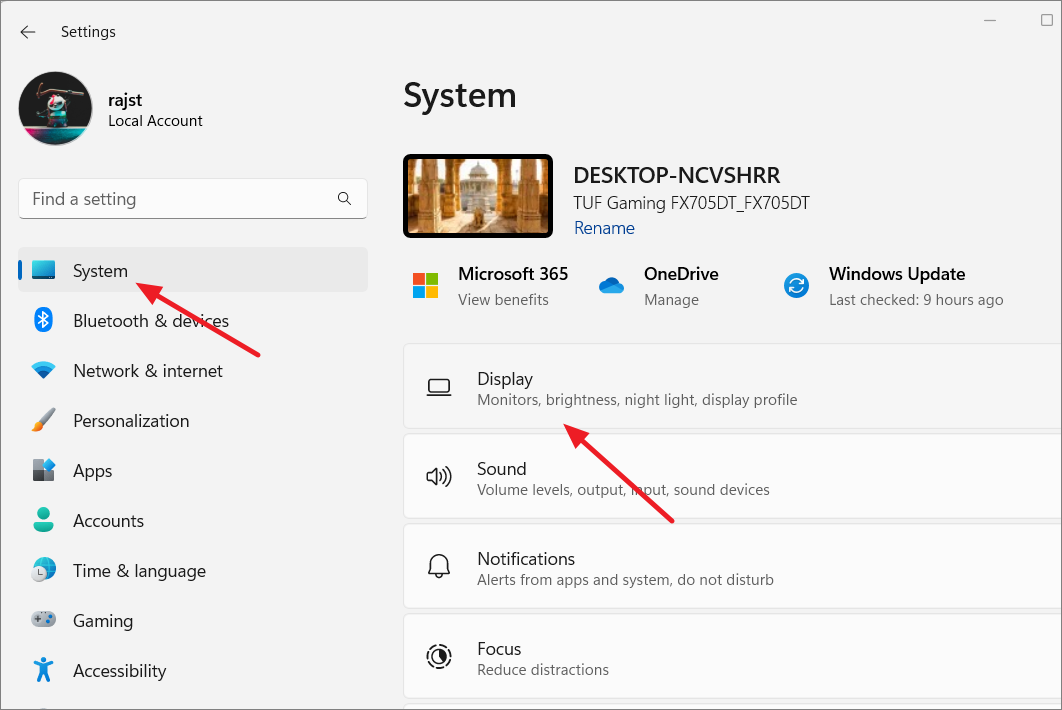Open the Notifications settings card
This screenshot has height=710, width=1062.
point(732,567)
